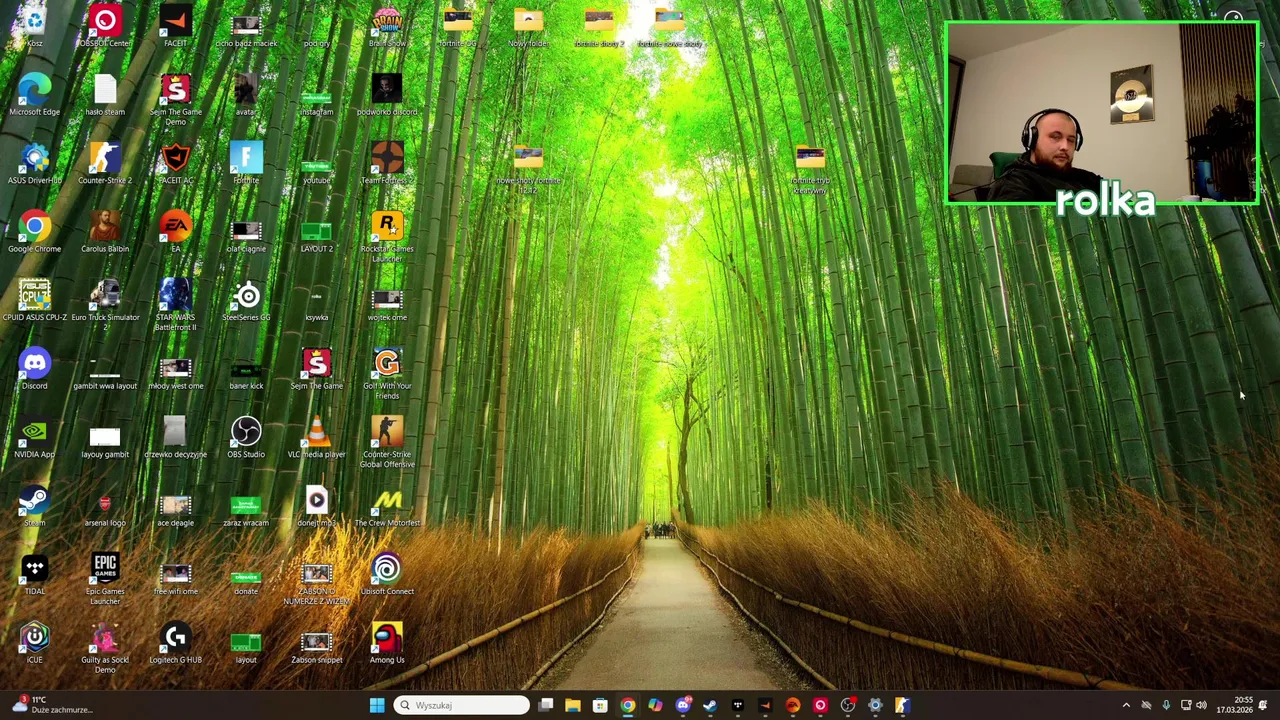Open ASUS DriverHub desktop shortcut
1280x720 pixels.
tap(34, 164)
